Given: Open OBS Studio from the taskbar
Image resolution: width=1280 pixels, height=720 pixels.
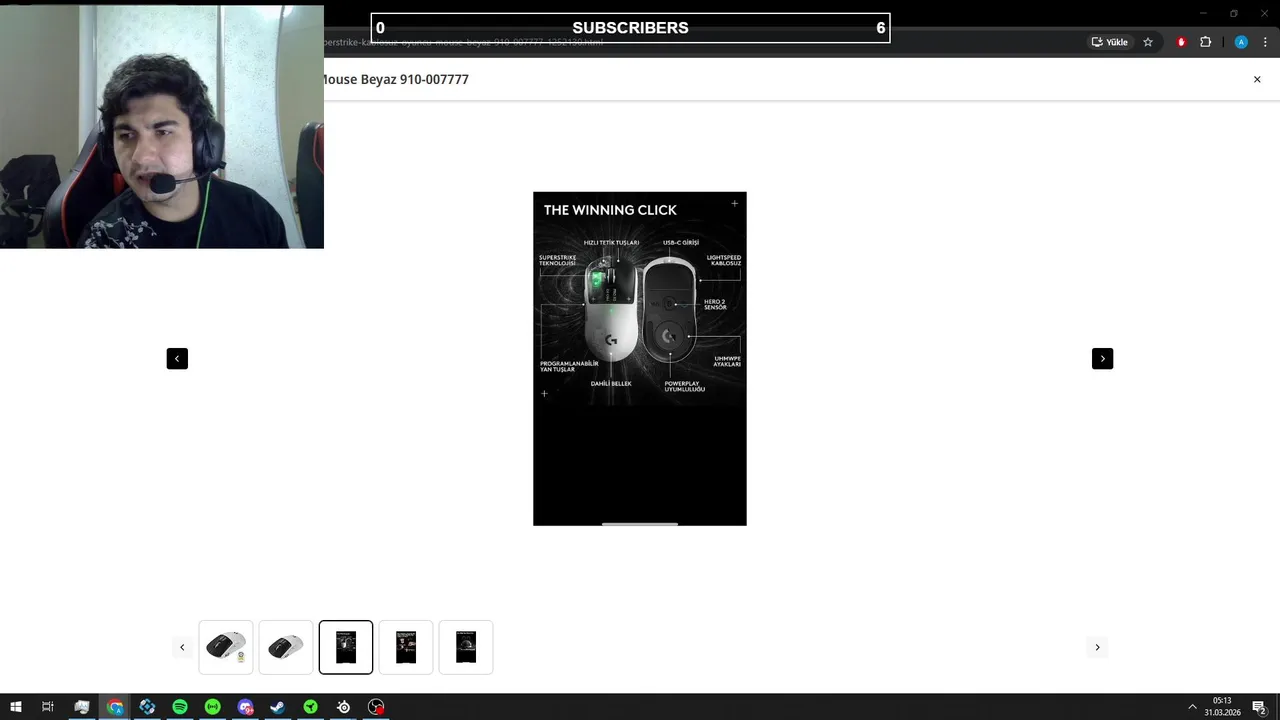Looking at the screenshot, I should [x=376, y=707].
